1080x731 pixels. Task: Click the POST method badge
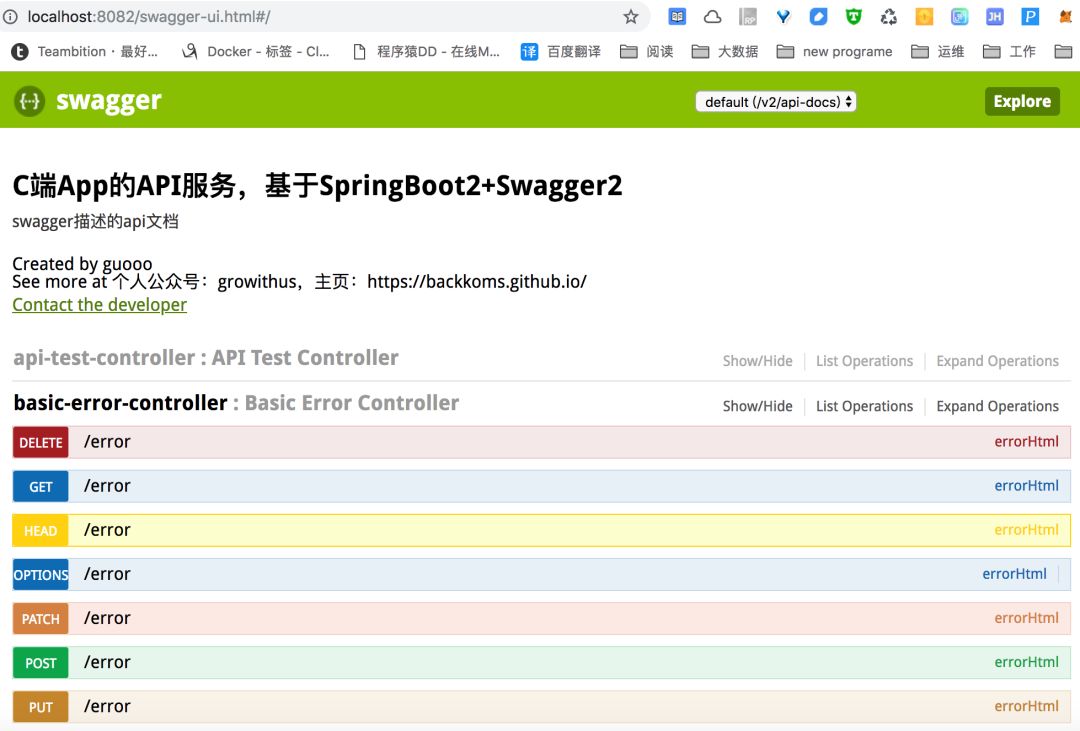pyautogui.click(x=41, y=663)
